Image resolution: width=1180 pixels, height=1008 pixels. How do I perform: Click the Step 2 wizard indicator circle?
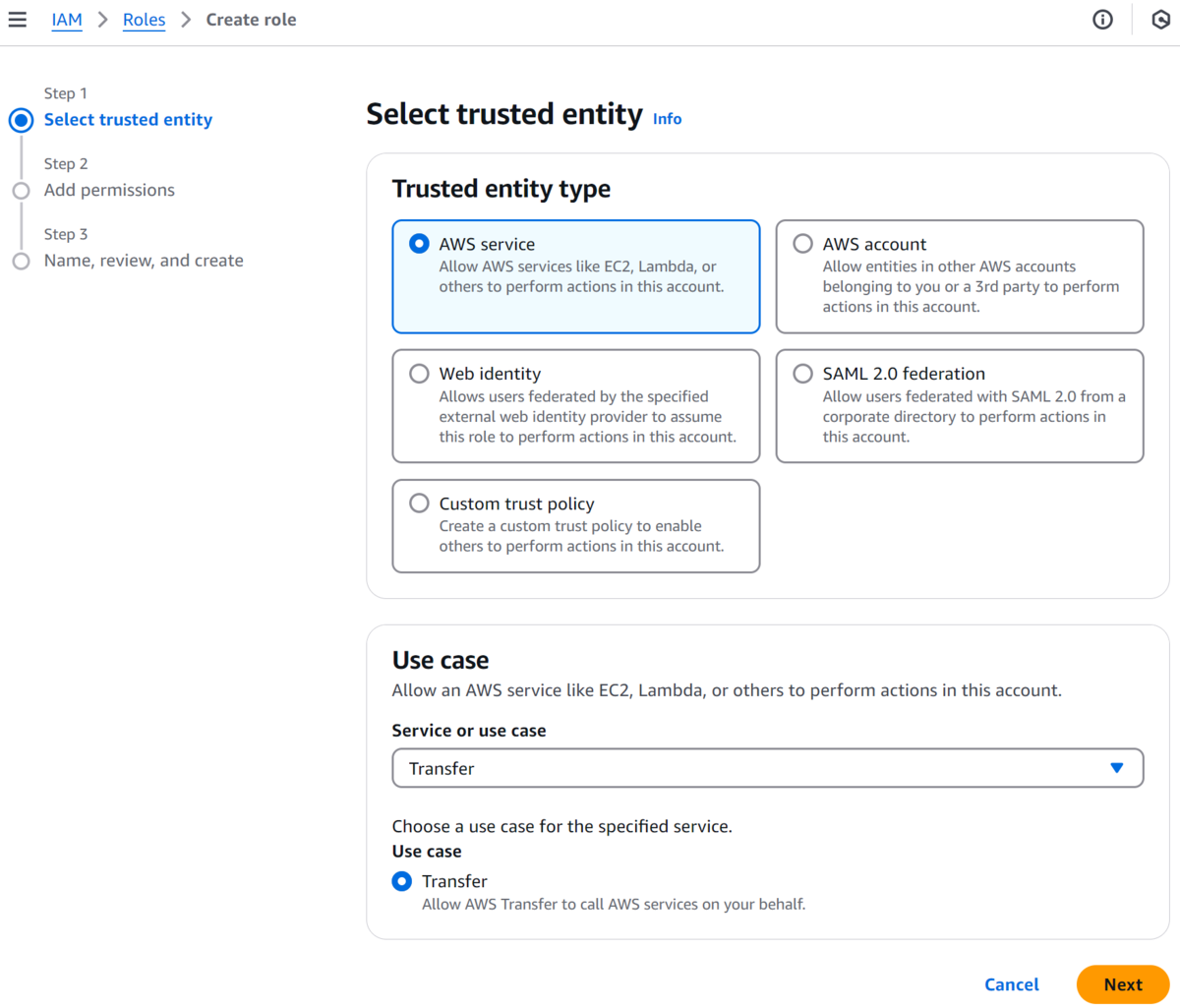(21, 191)
